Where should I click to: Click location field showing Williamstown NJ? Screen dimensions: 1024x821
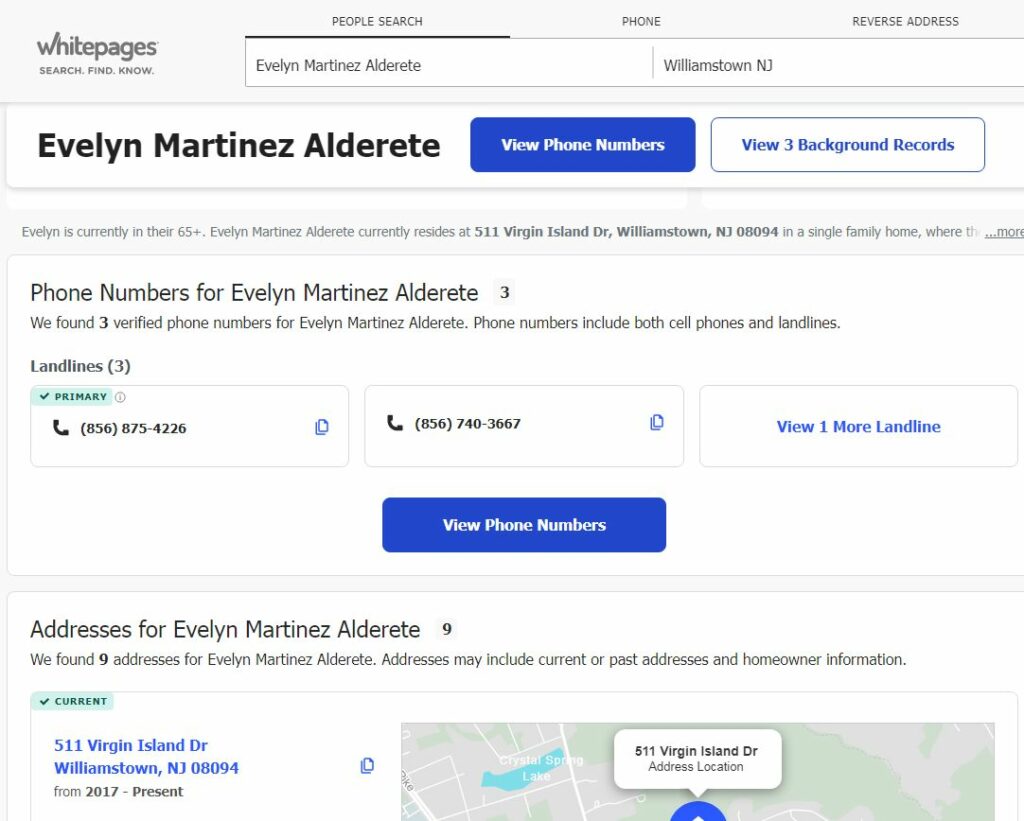839,65
